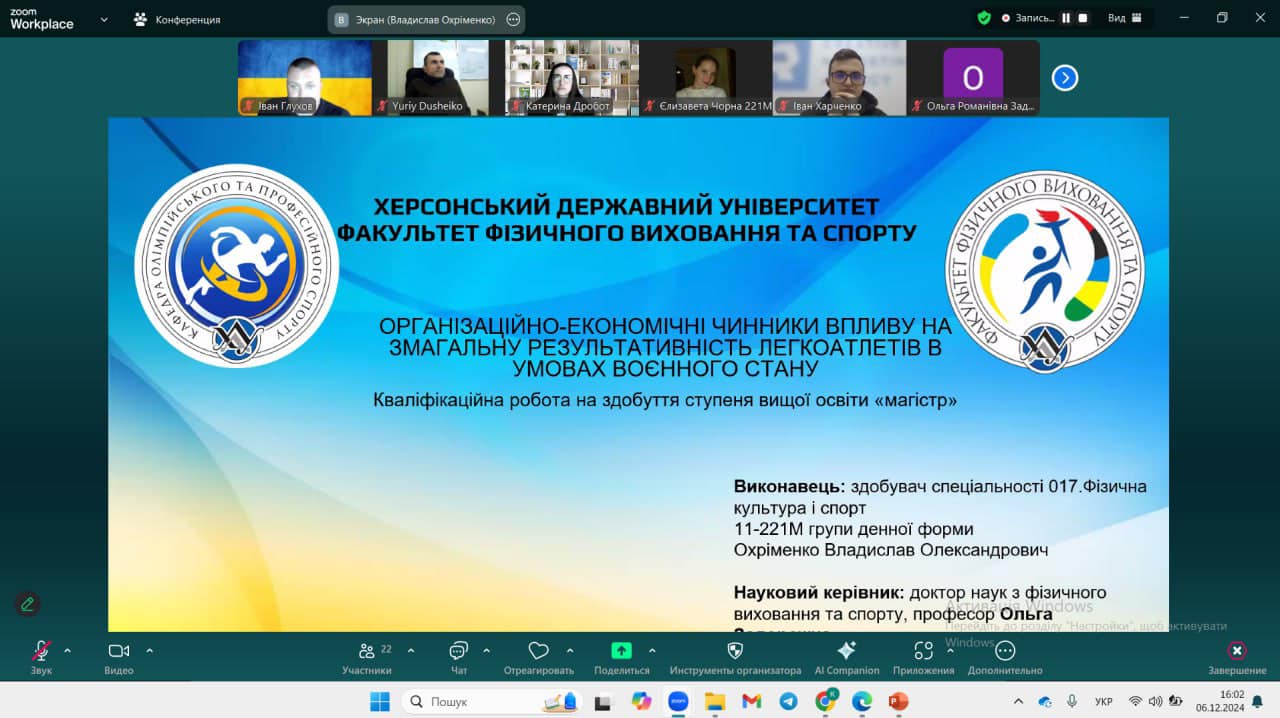This screenshot has width=1280, height=718.
Task: Open Telegram from the taskbar
Action: click(x=788, y=702)
